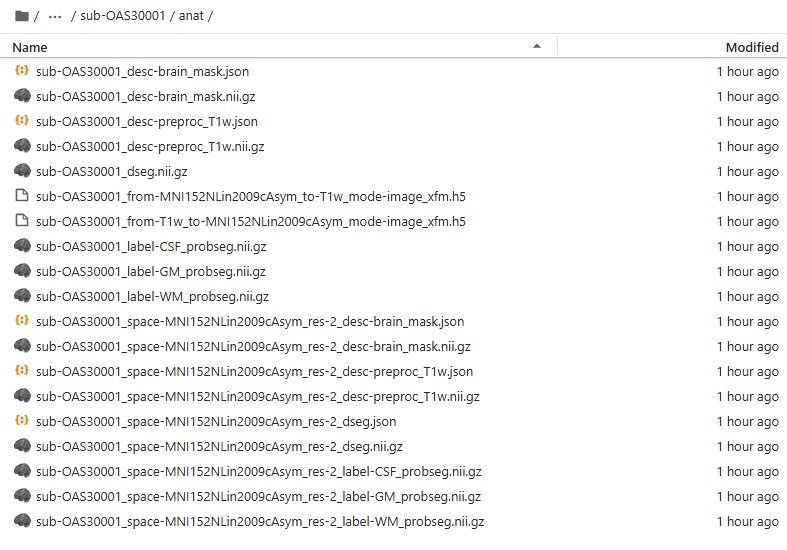Select sub-OAS30001_label-CSF_probseg.nii.gz file
The width and height of the screenshot is (787, 550).
click(150, 247)
